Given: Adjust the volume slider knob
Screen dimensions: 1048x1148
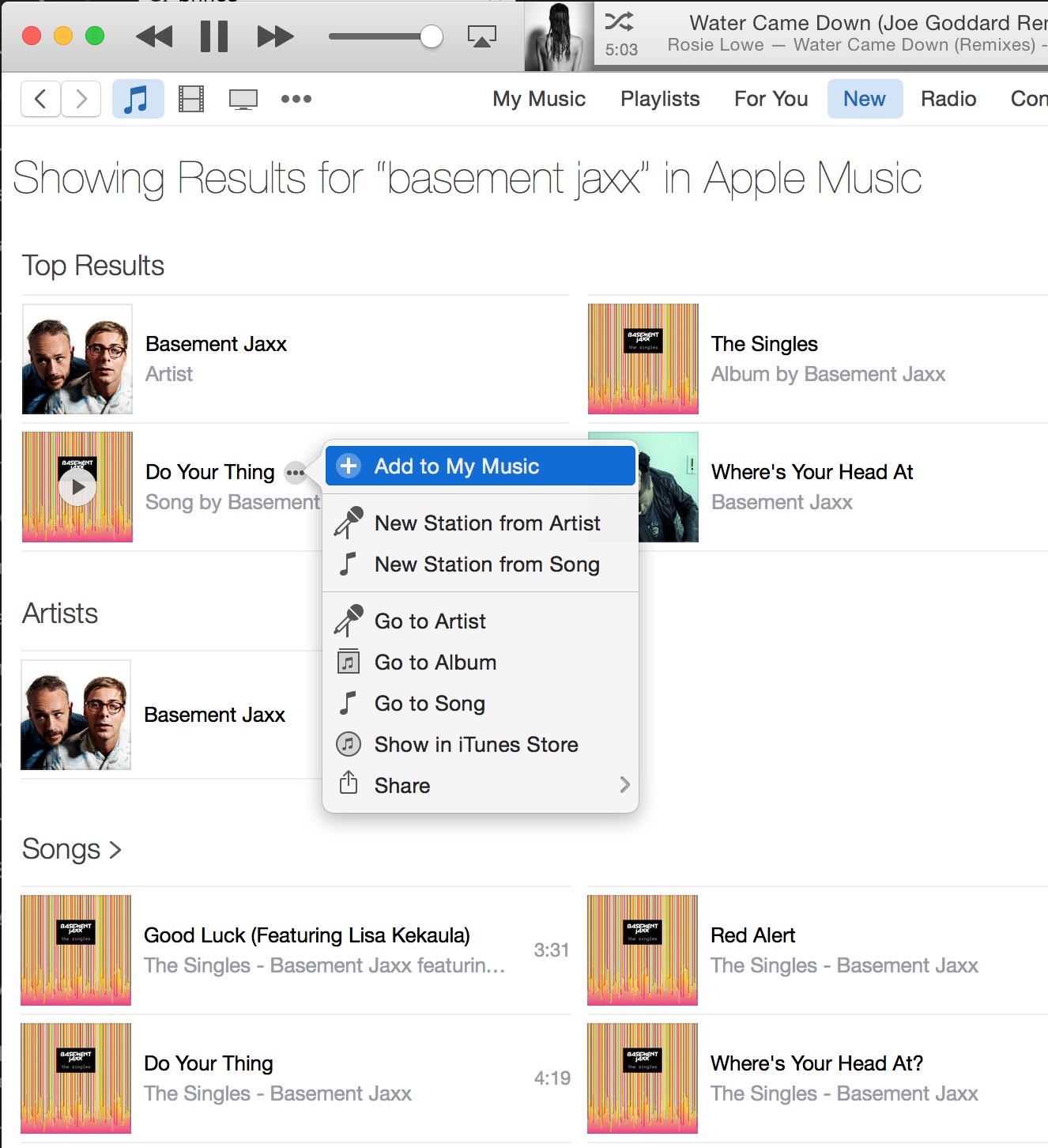Looking at the screenshot, I should pyautogui.click(x=432, y=36).
